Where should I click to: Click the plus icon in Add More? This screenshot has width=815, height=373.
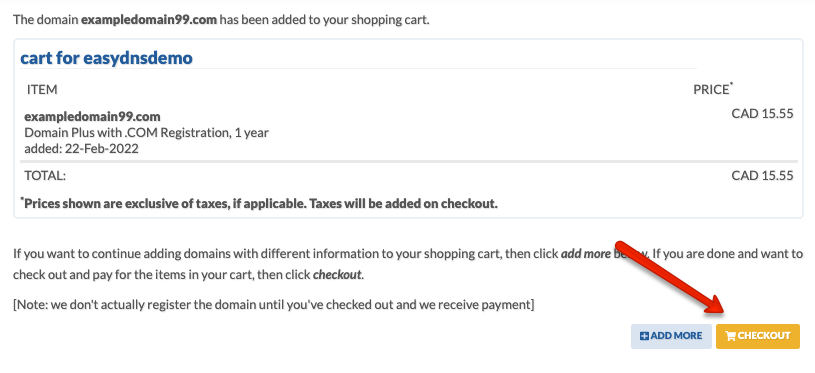coord(644,336)
